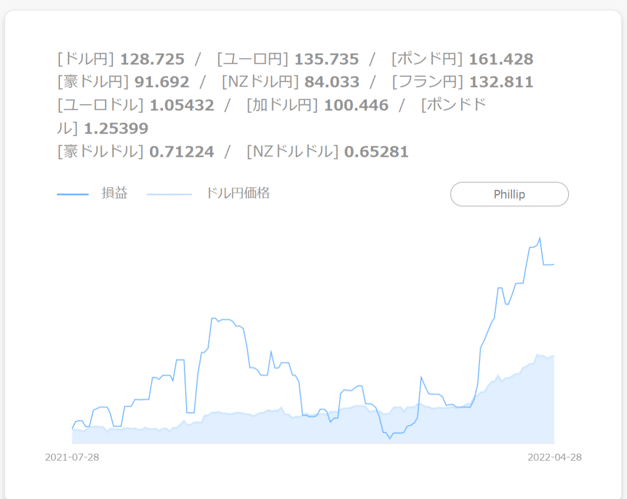Toggle the 損益 legend series
Image resolution: width=627 pixels, height=499 pixels.
[x=115, y=193]
